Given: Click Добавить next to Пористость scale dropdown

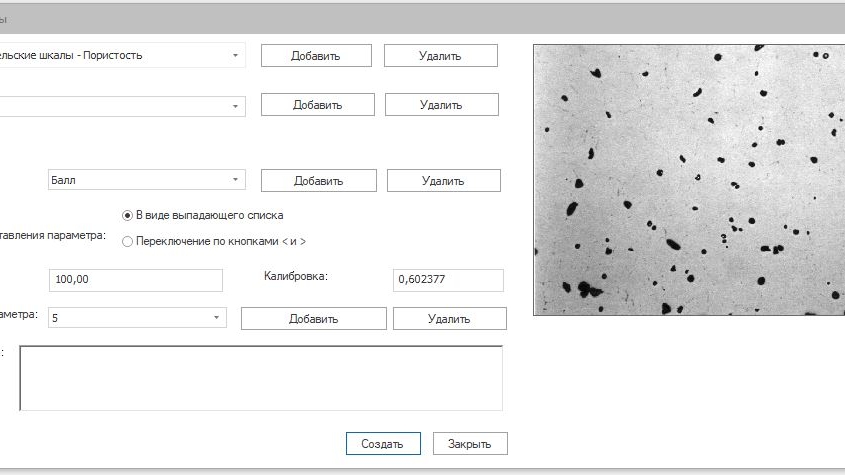Looking at the screenshot, I should click(316, 56).
